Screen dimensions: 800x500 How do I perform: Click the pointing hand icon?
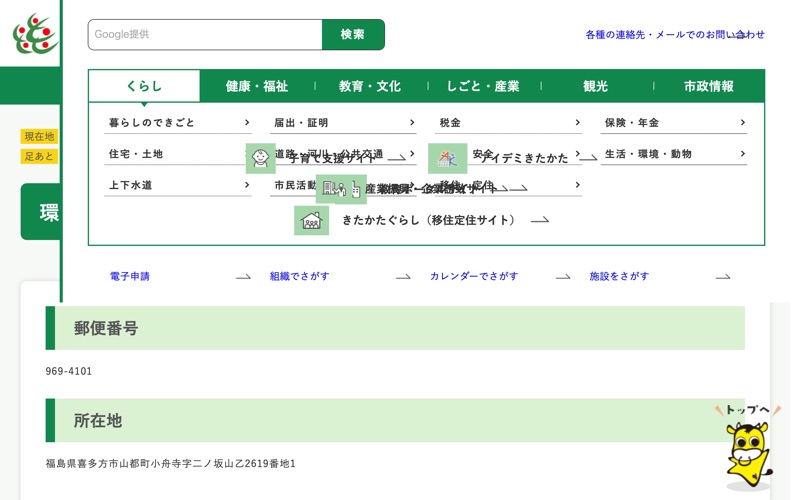pos(356,189)
